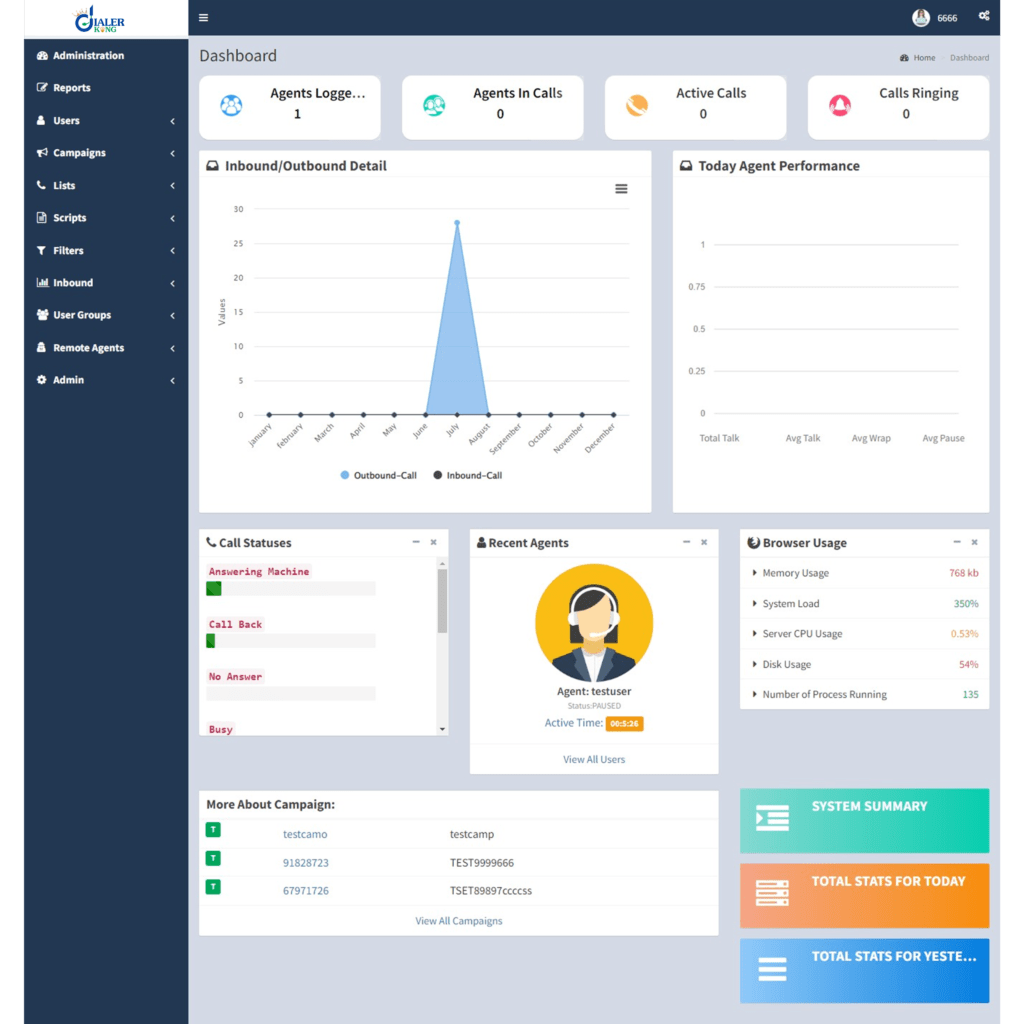Click the green T icon beside testcamo
This screenshot has width=1024, height=1024.
point(213,829)
